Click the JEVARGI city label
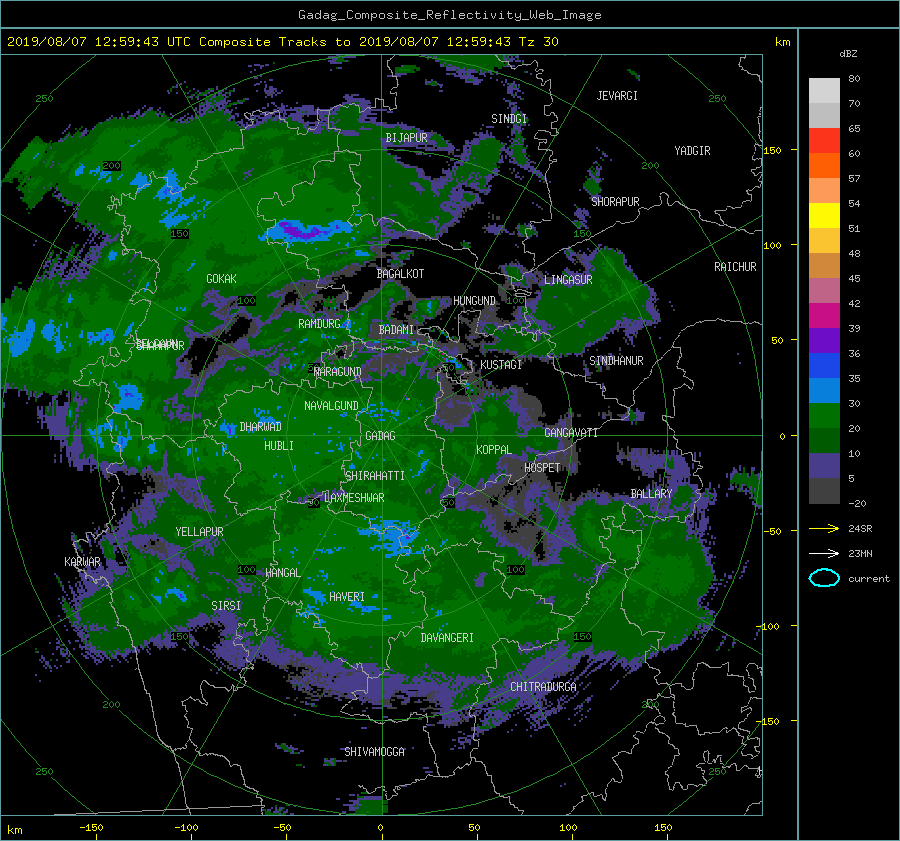 click(617, 96)
